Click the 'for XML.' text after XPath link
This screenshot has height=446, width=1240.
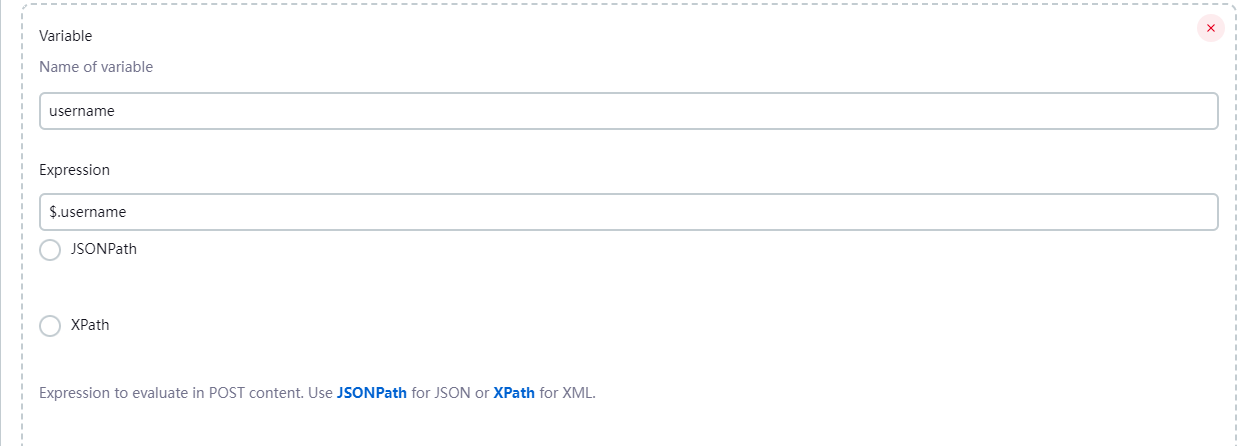click(567, 393)
